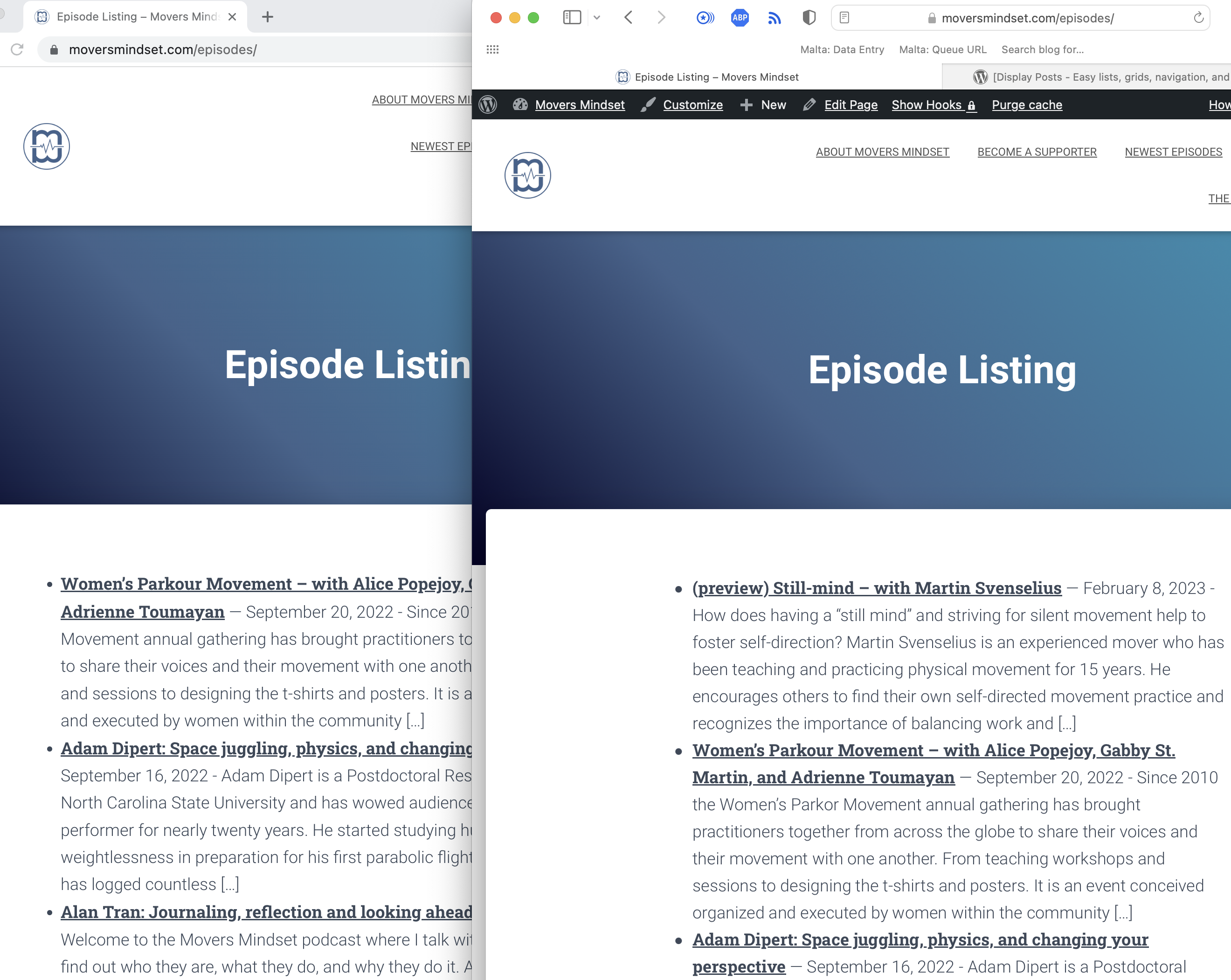This screenshot has height=980, width=1231.
Task: Go back with Safari's back arrow
Action: point(629,18)
